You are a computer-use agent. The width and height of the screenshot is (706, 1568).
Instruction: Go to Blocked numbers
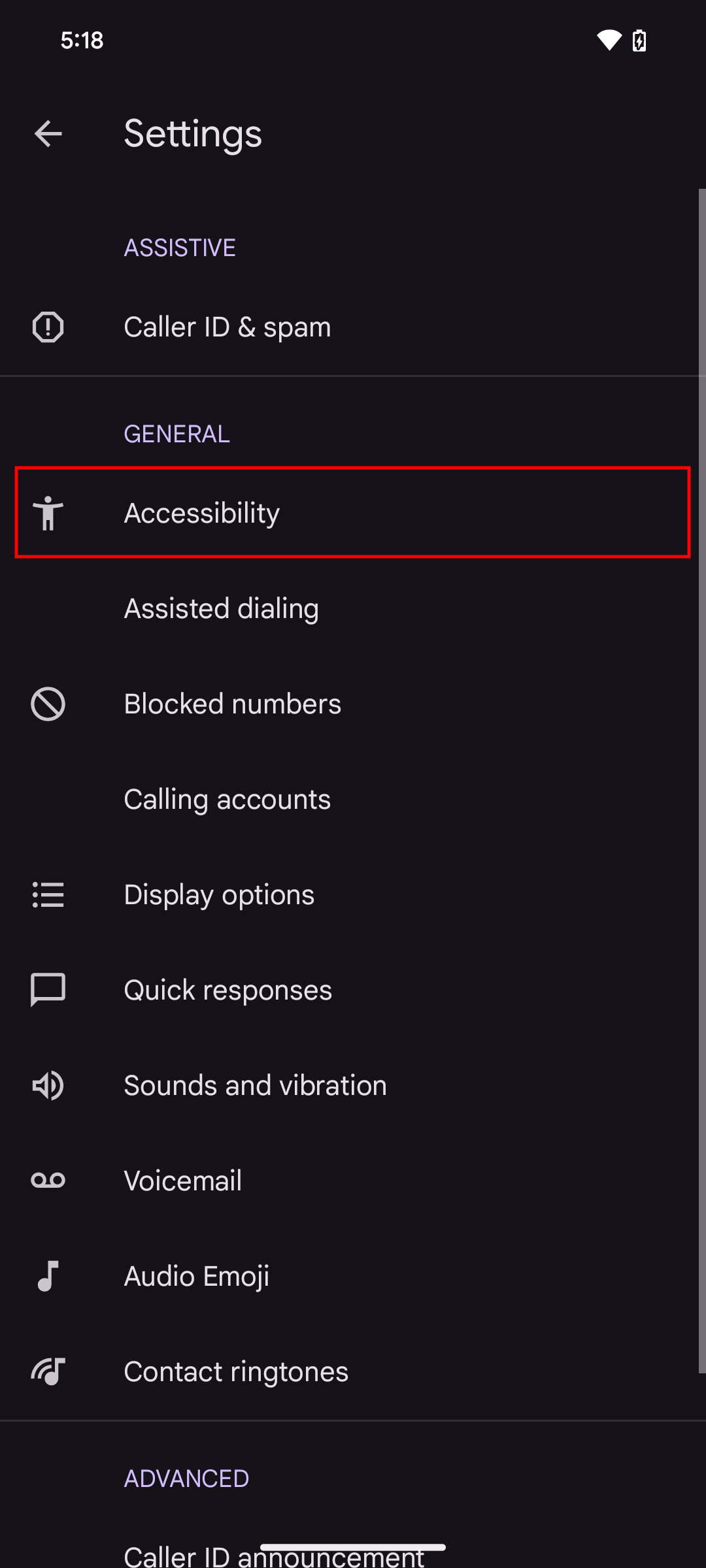point(232,704)
